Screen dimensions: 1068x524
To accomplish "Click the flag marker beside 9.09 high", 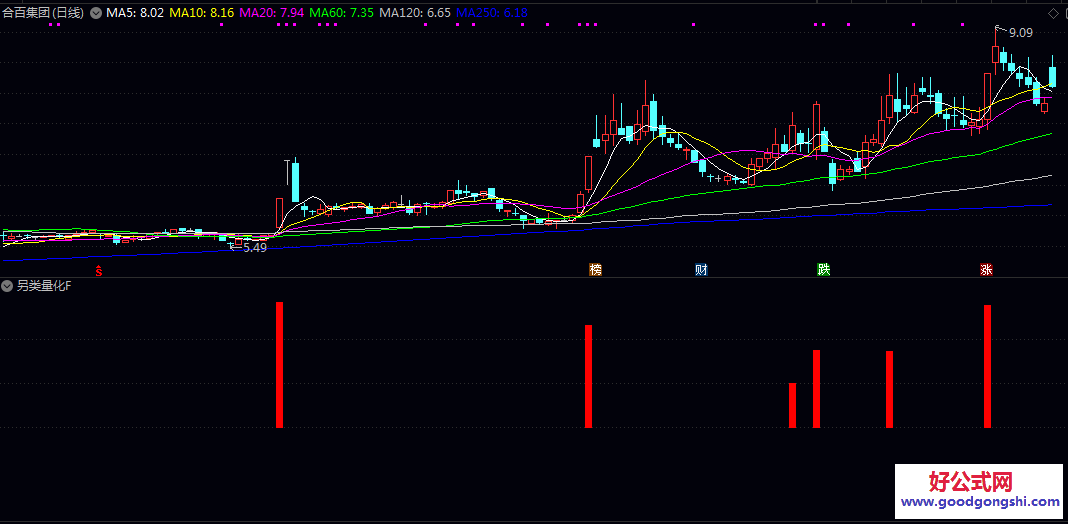I will point(997,30).
